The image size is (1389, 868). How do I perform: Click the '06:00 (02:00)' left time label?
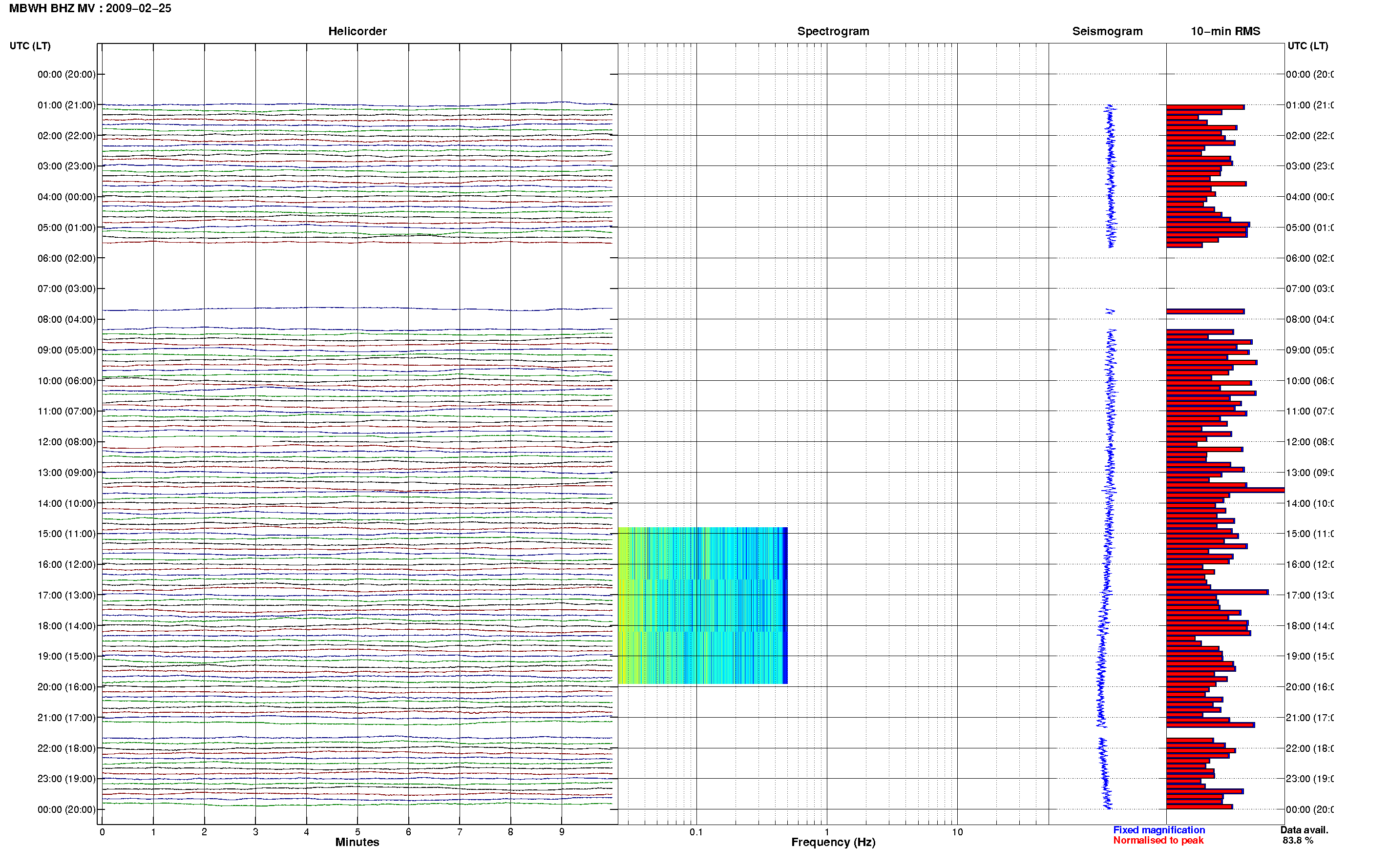pos(66,258)
